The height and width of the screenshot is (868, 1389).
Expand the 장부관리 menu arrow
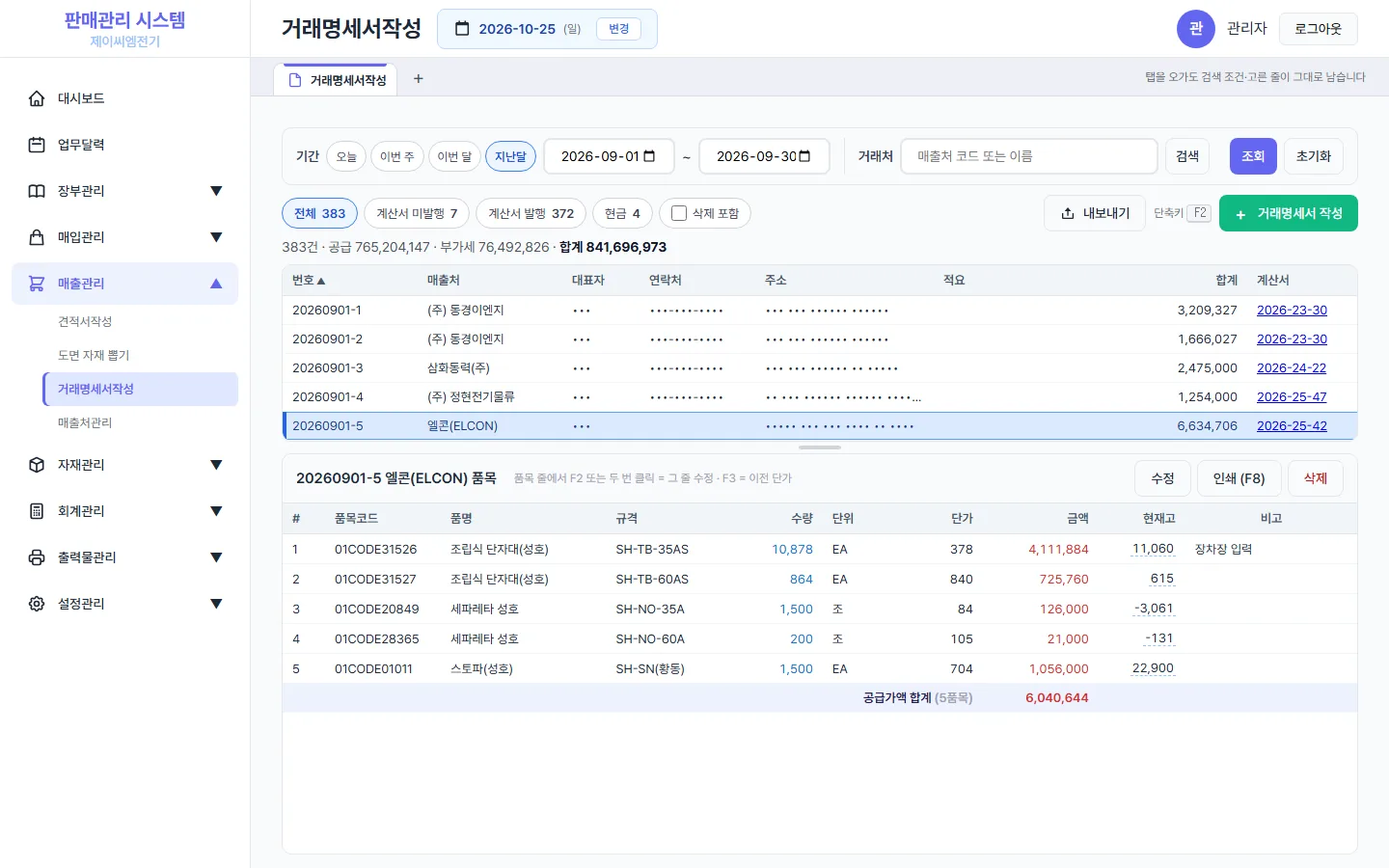pos(216,191)
